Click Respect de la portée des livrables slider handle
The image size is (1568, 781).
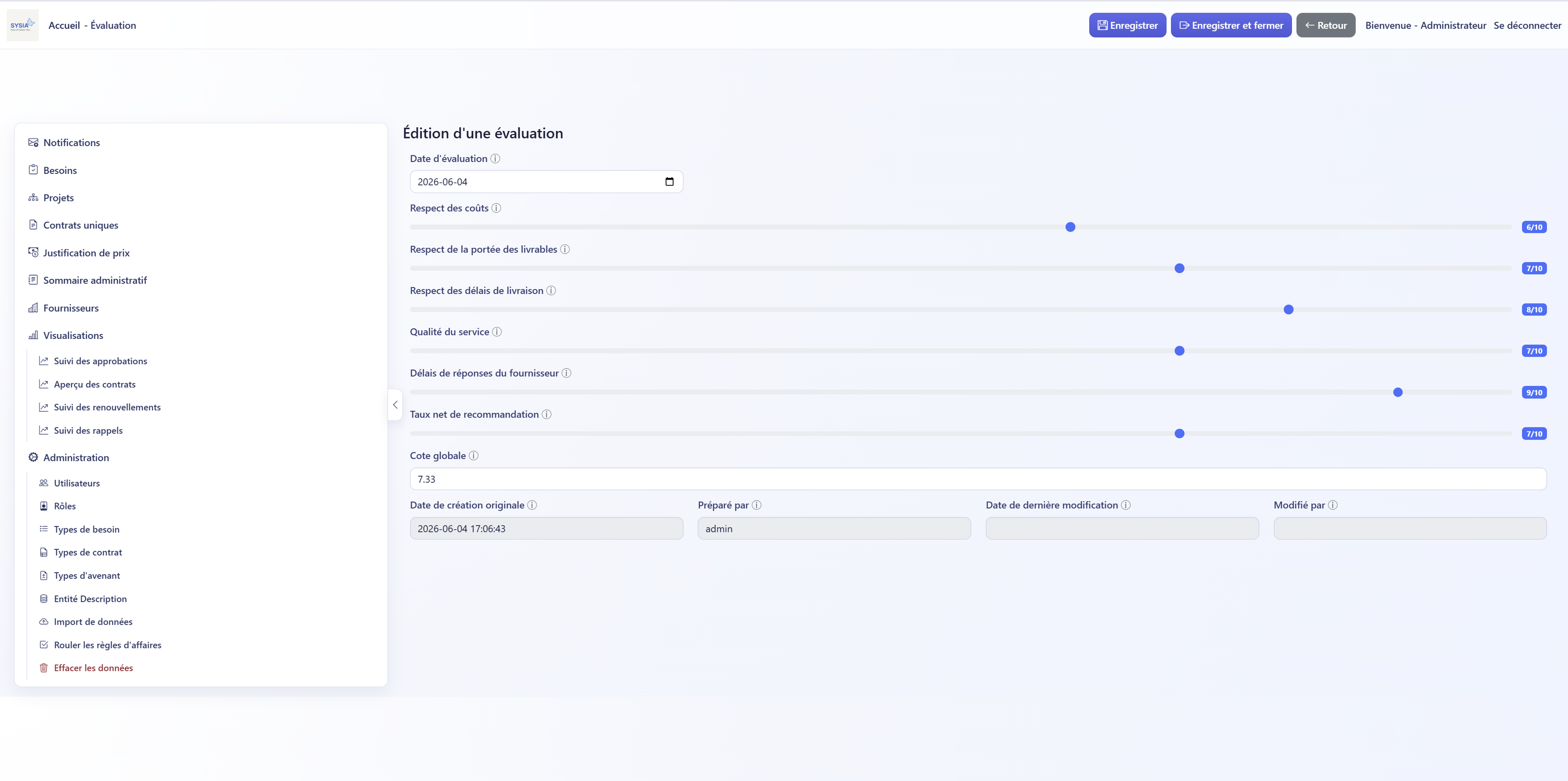pos(1179,269)
